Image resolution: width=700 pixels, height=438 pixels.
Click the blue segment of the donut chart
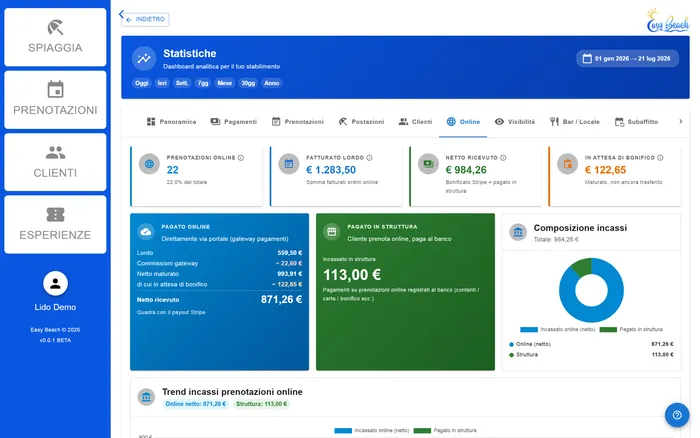pos(592,314)
